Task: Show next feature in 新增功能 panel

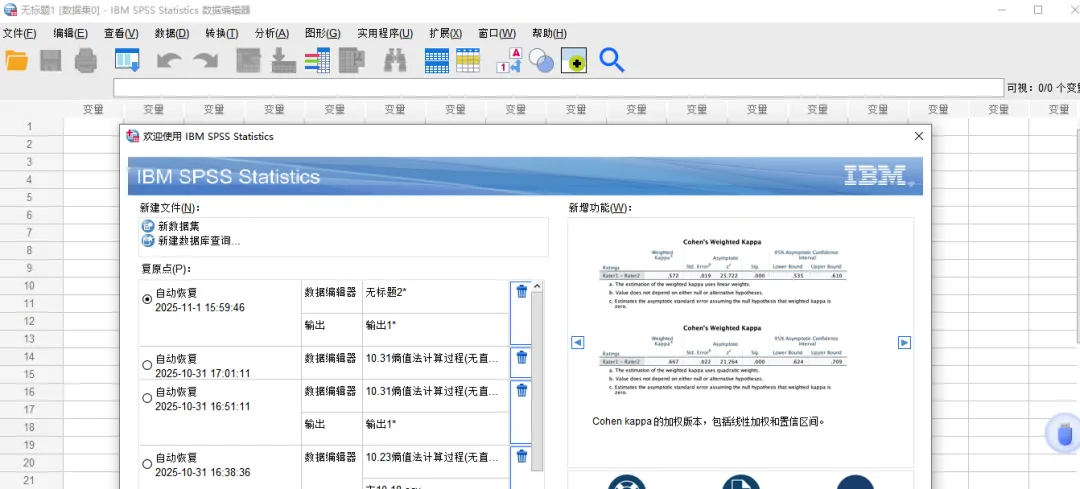Action: (x=904, y=342)
